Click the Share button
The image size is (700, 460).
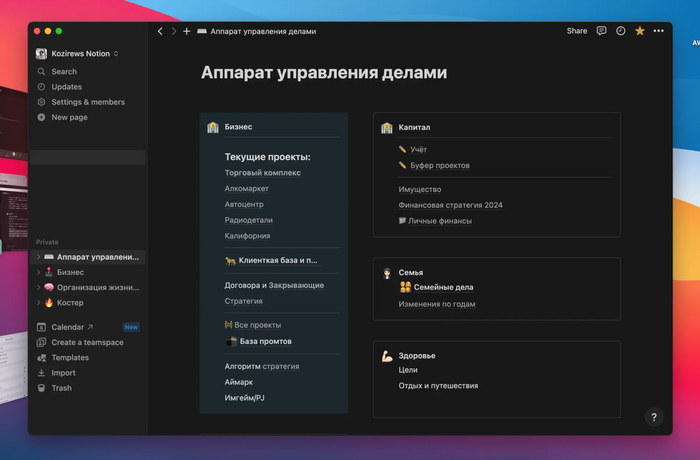point(577,31)
